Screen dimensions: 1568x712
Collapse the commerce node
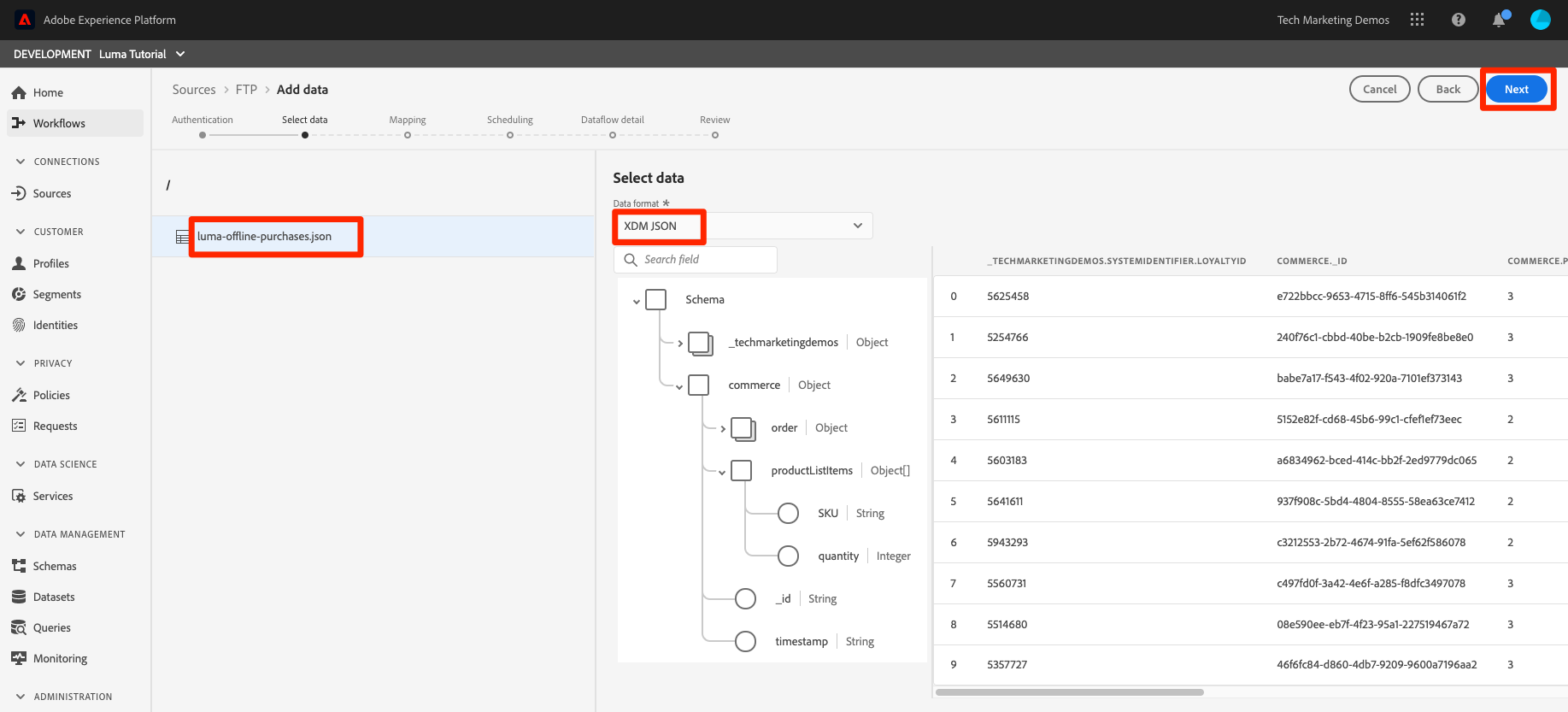point(679,386)
